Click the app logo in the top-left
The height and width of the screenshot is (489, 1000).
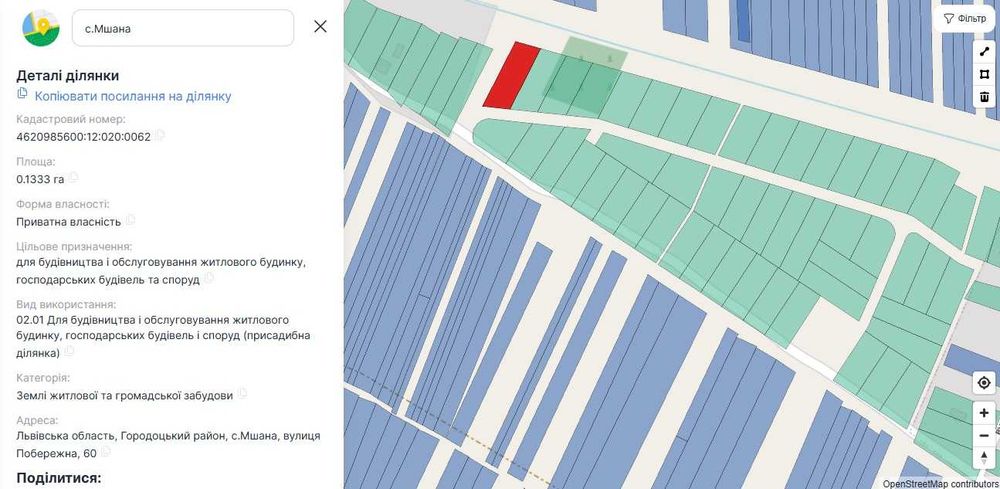coord(42,28)
